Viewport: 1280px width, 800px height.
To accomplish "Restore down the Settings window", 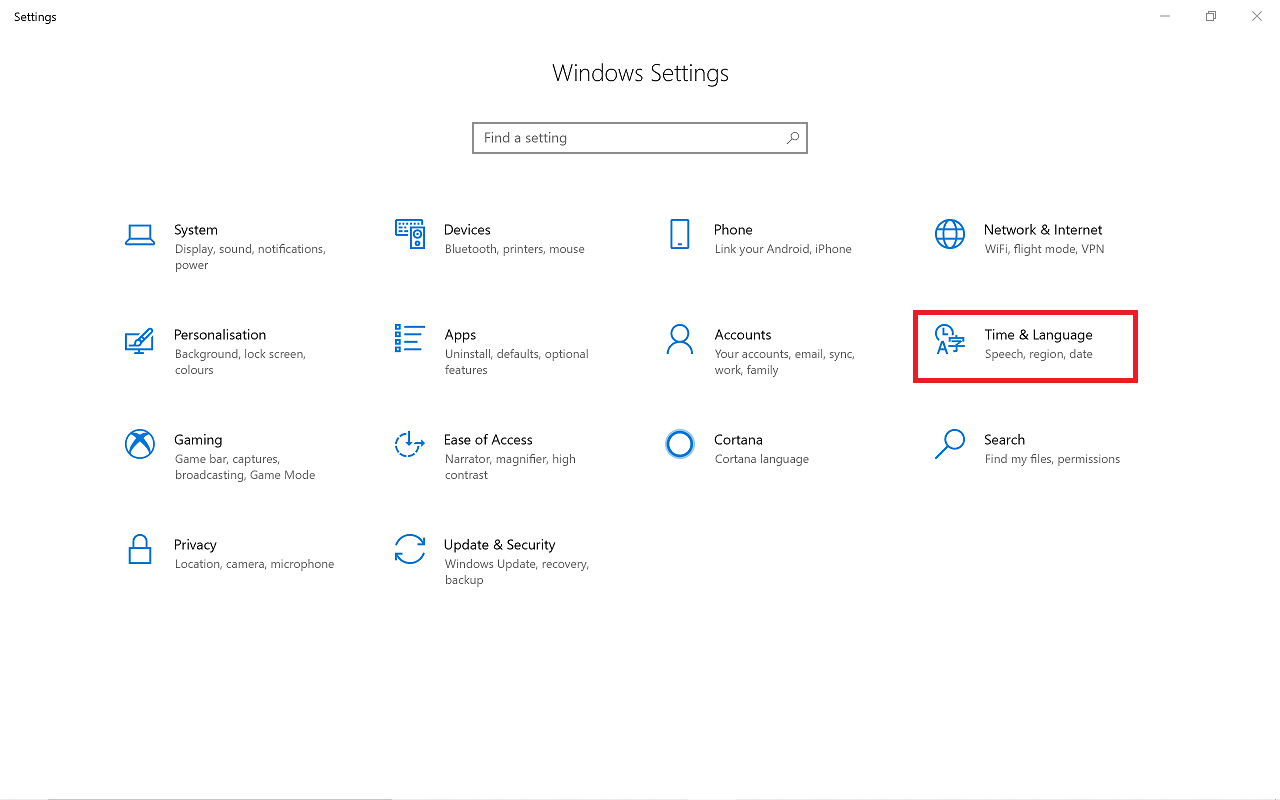I will tap(1211, 16).
